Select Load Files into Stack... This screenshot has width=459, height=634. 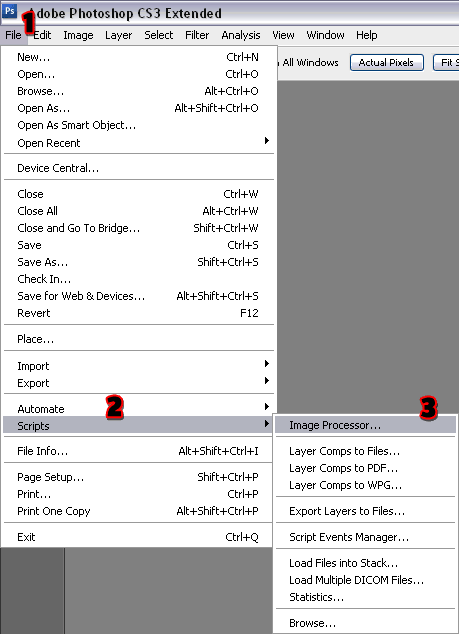(x=366, y=563)
